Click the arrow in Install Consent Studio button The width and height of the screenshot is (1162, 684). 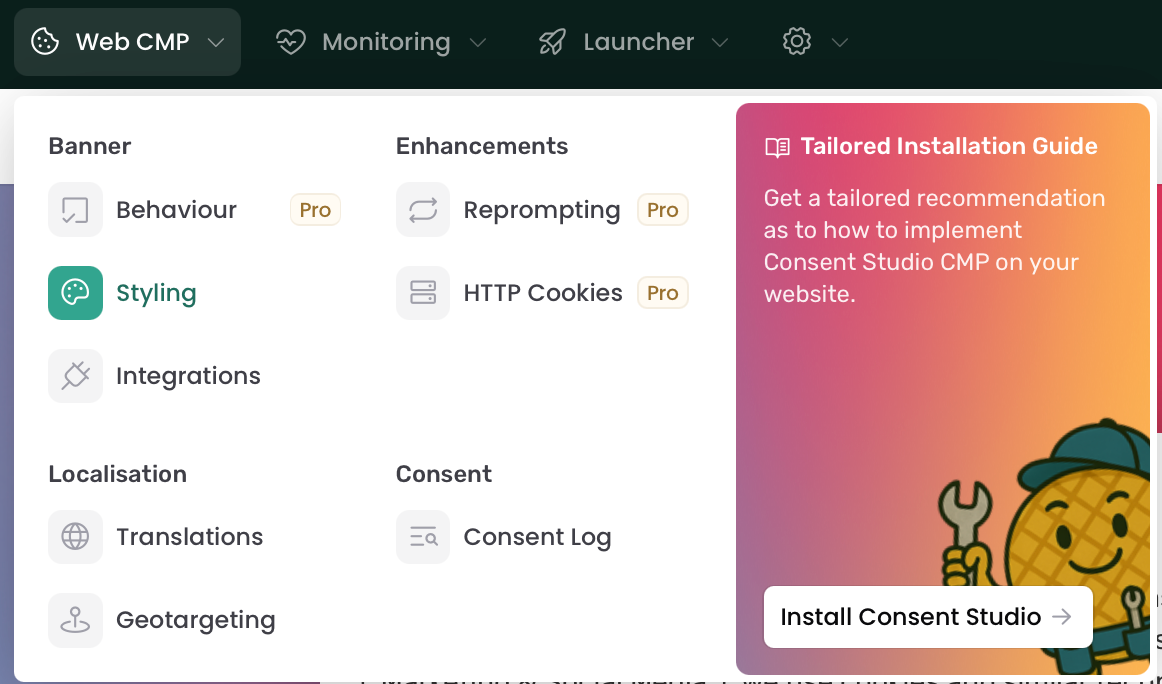(x=1063, y=617)
